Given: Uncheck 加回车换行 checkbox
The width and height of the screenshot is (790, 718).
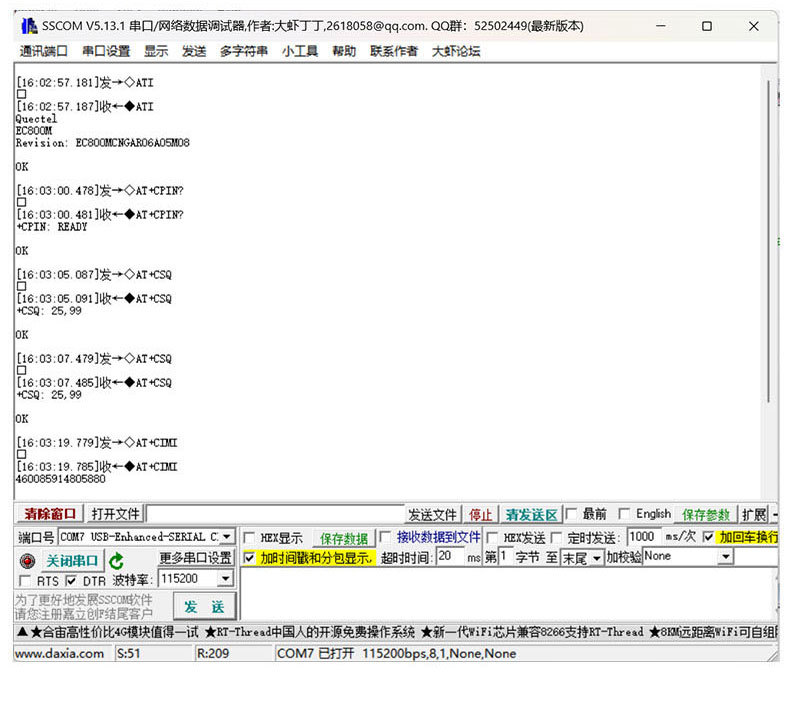Looking at the screenshot, I should click(708, 537).
